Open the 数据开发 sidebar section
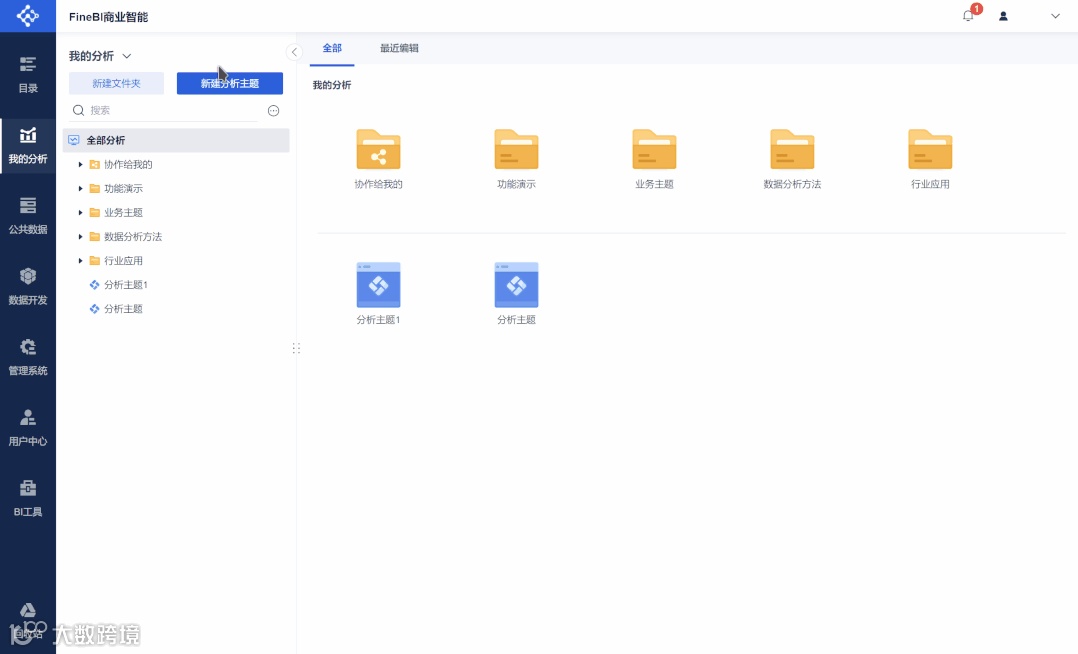The width and height of the screenshot is (1078, 654). coord(28,287)
